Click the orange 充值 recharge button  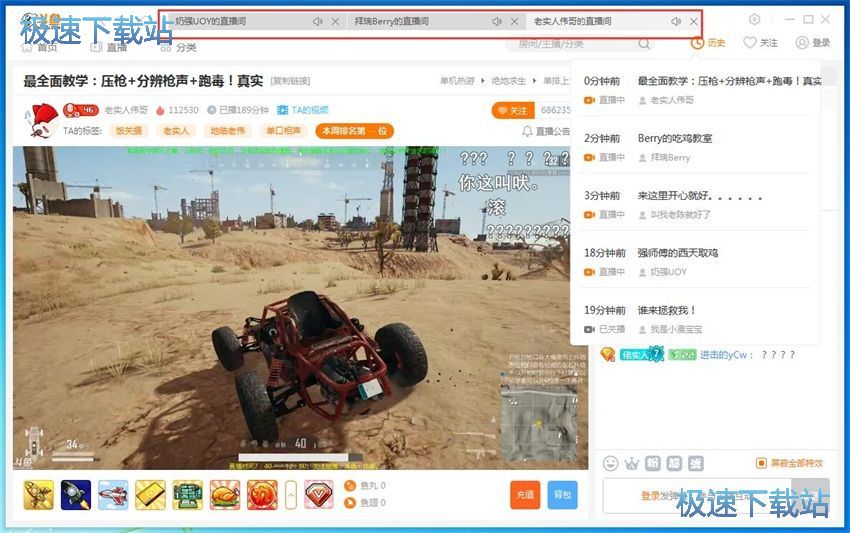pyautogui.click(x=525, y=495)
